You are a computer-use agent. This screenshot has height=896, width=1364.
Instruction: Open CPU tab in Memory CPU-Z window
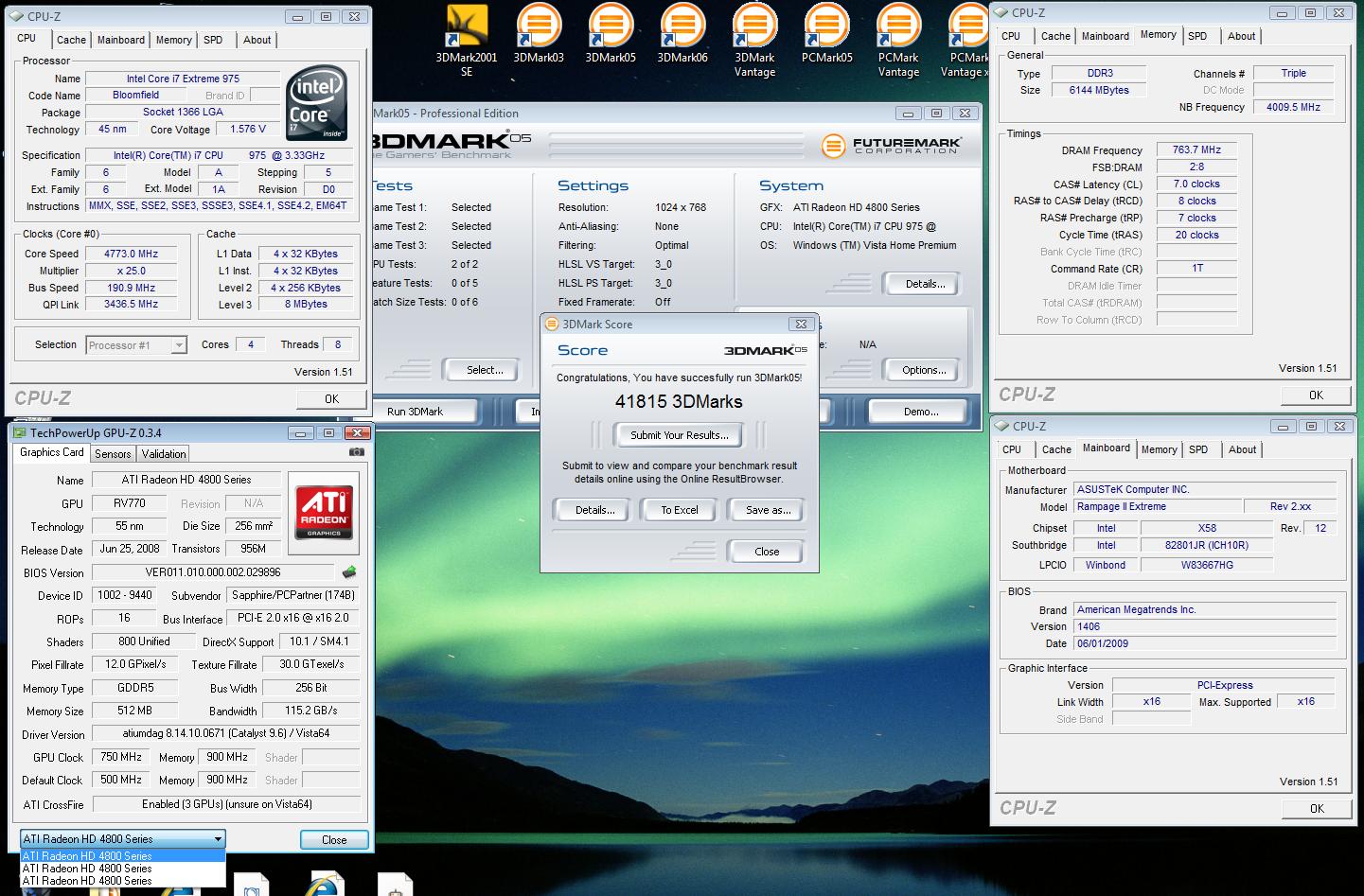click(1011, 36)
